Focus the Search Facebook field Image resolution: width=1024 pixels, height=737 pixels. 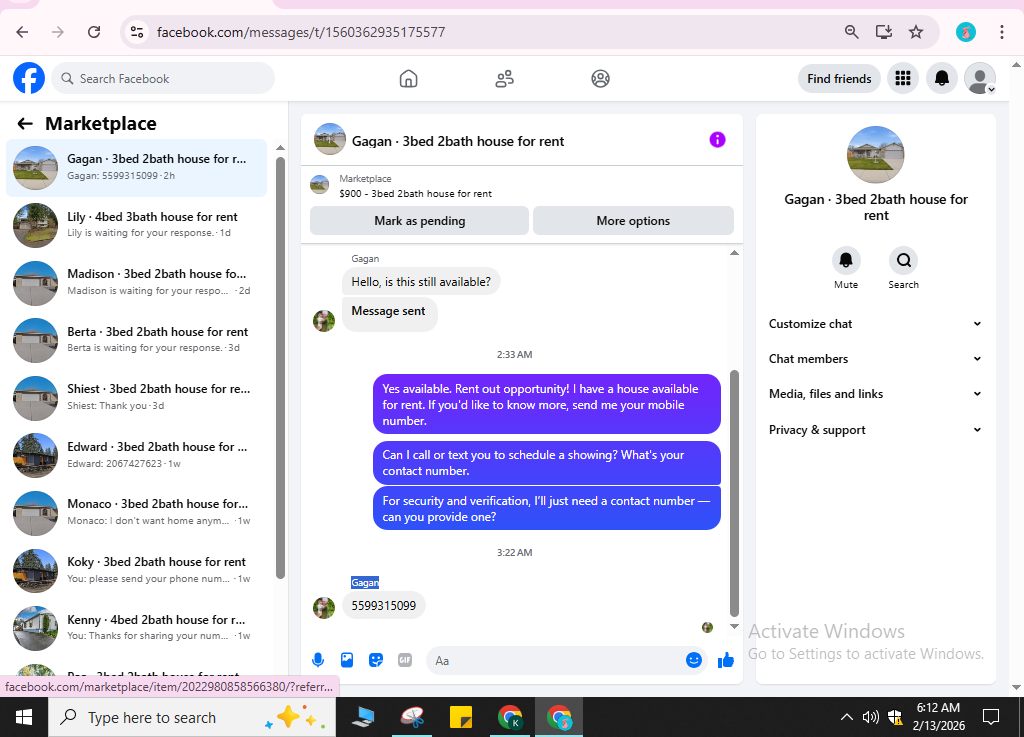pyautogui.click(x=163, y=79)
